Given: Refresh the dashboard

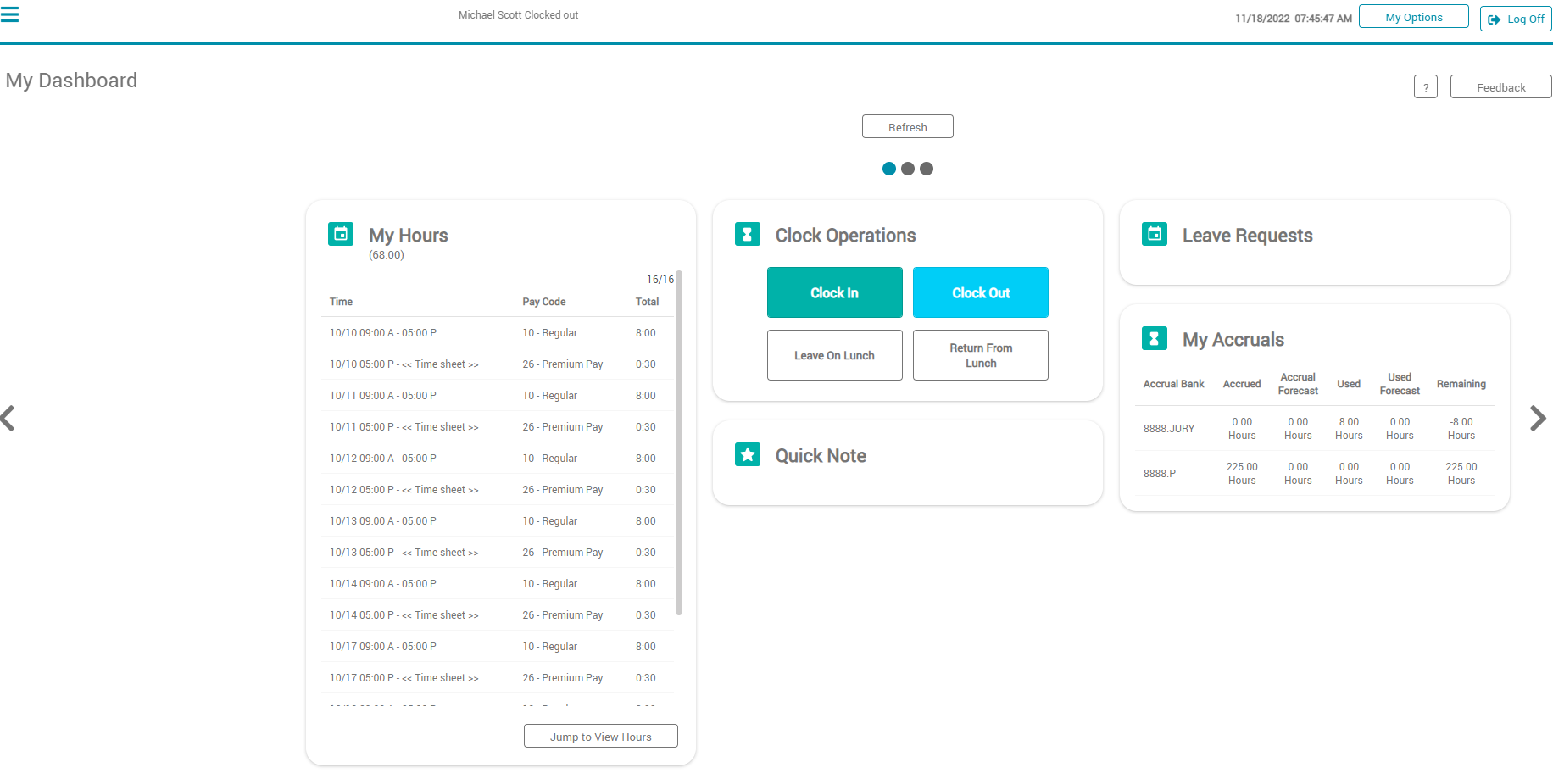Looking at the screenshot, I should coord(908,126).
